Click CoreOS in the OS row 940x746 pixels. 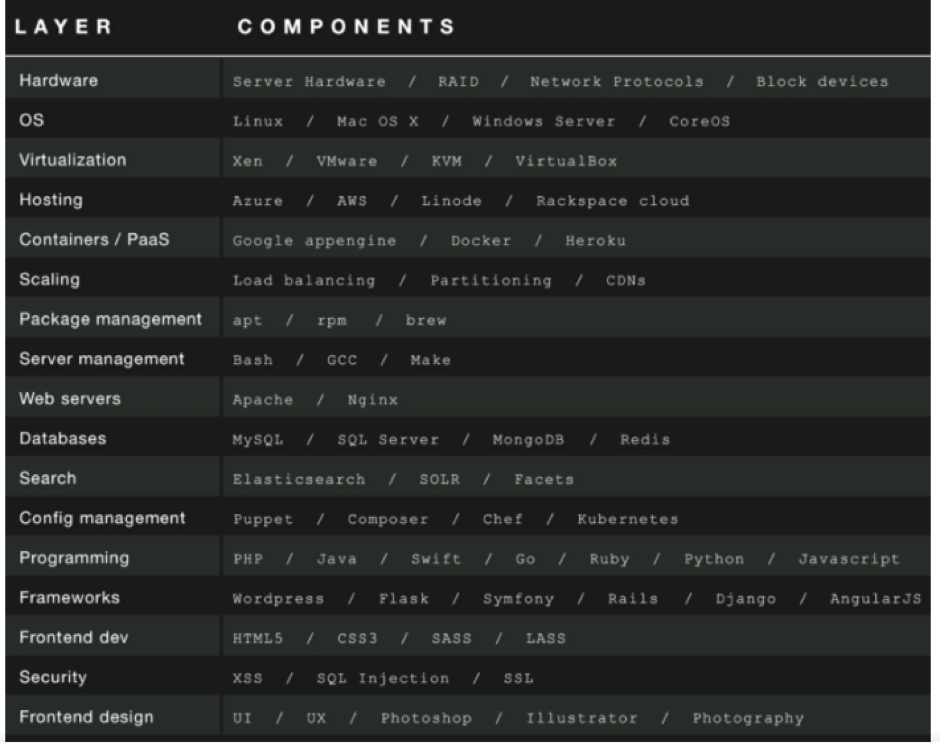click(x=700, y=121)
